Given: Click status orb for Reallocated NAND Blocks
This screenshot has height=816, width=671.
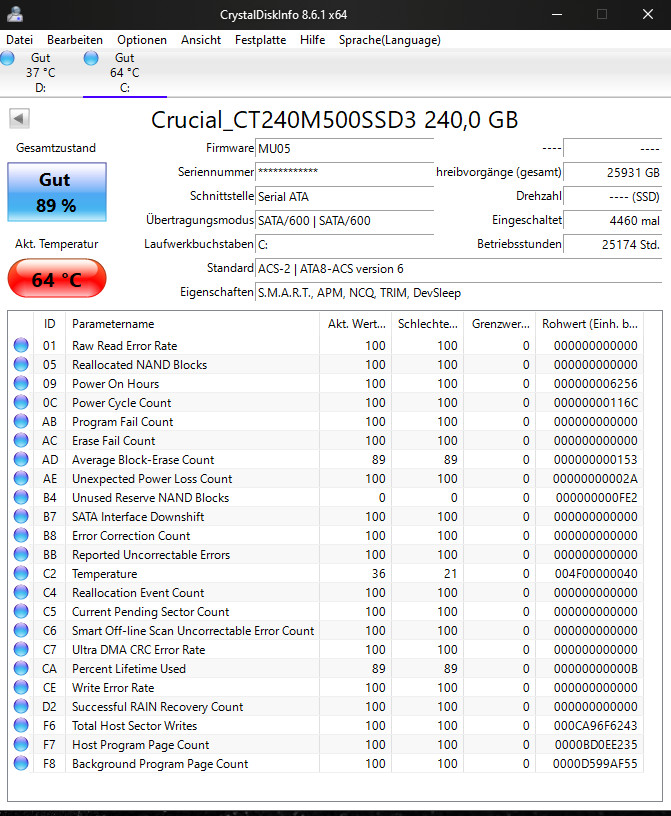Looking at the screenshot, I should point(21,364).
